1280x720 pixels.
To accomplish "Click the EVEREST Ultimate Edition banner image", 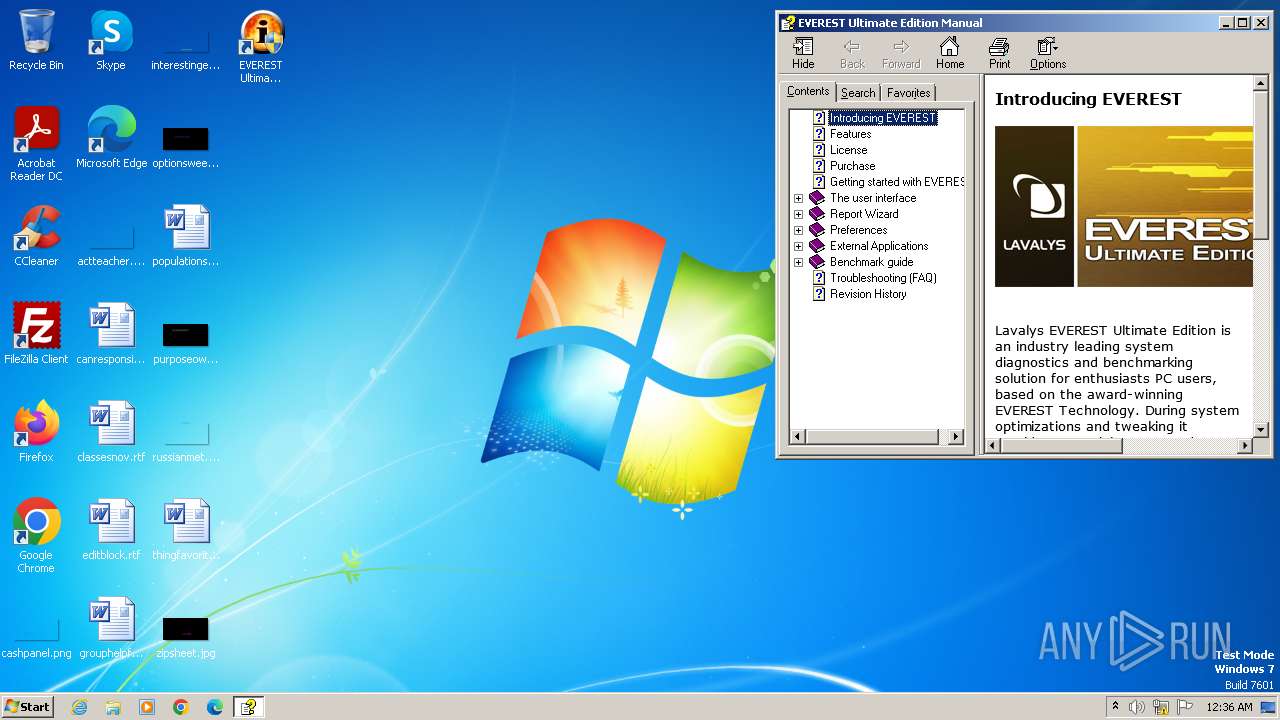I will tap(1165, 206).
